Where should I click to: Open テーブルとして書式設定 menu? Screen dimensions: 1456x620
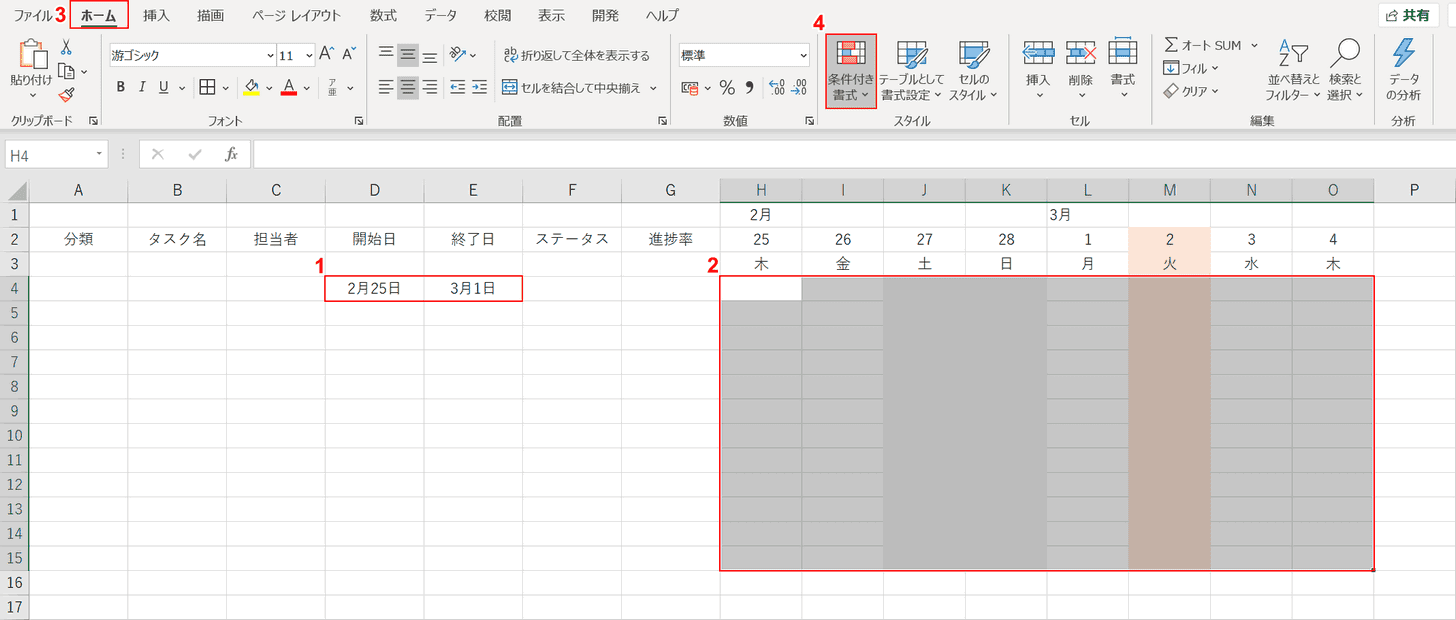coord(912,72)
